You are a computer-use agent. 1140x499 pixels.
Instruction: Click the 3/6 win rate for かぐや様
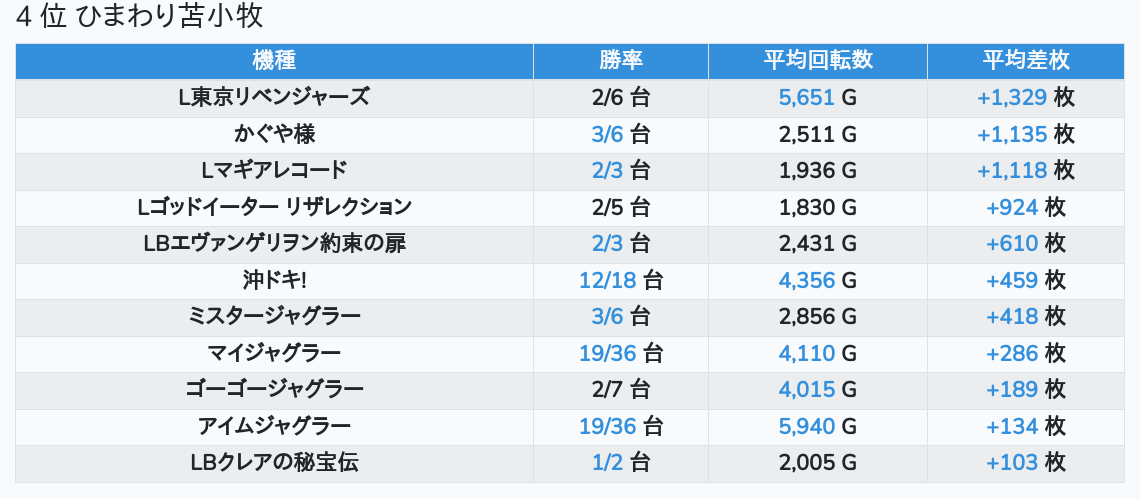[x=607, y=134]
